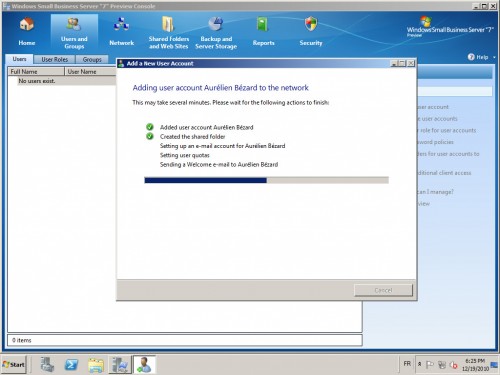This screenshot has width=500, height=375.
Task: Click the Cancel button in the dialog
Action: pyautogui.click(x=383, y=290)
